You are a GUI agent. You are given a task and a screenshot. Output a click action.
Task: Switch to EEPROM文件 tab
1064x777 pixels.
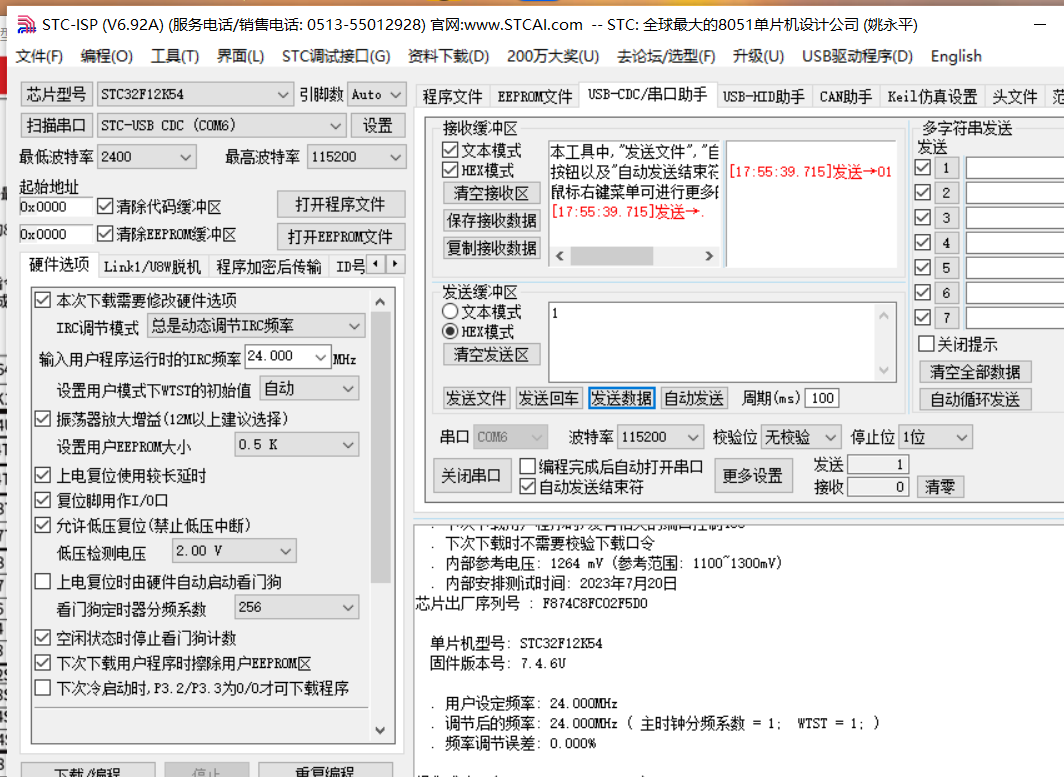pyautogui.click(x=535, y=97)
